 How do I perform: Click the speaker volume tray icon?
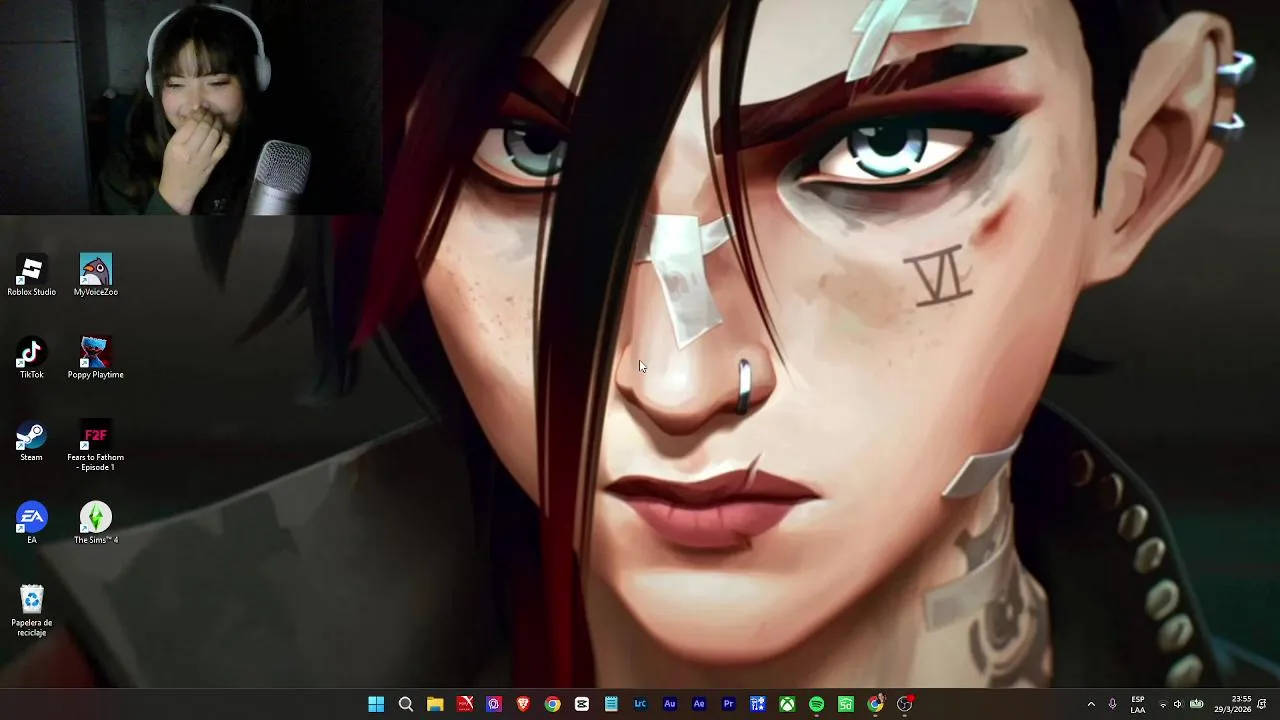[1178, 704]
